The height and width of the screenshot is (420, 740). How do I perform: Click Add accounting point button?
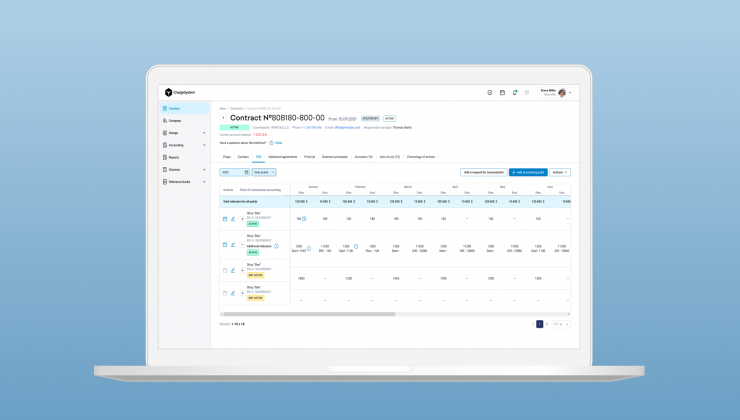coord(528,172)
